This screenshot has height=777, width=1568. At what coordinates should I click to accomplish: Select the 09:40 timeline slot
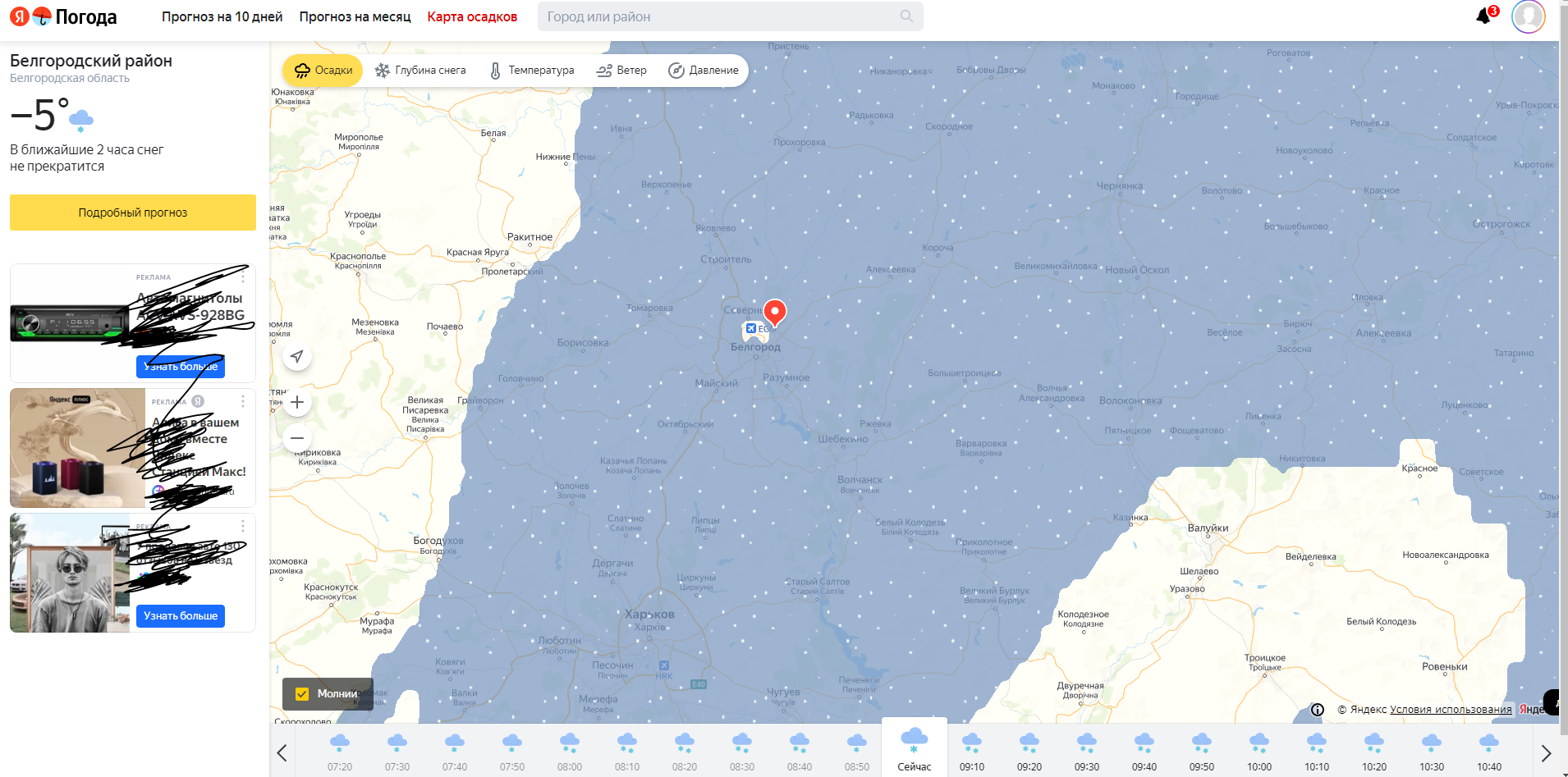point(1144,752)
